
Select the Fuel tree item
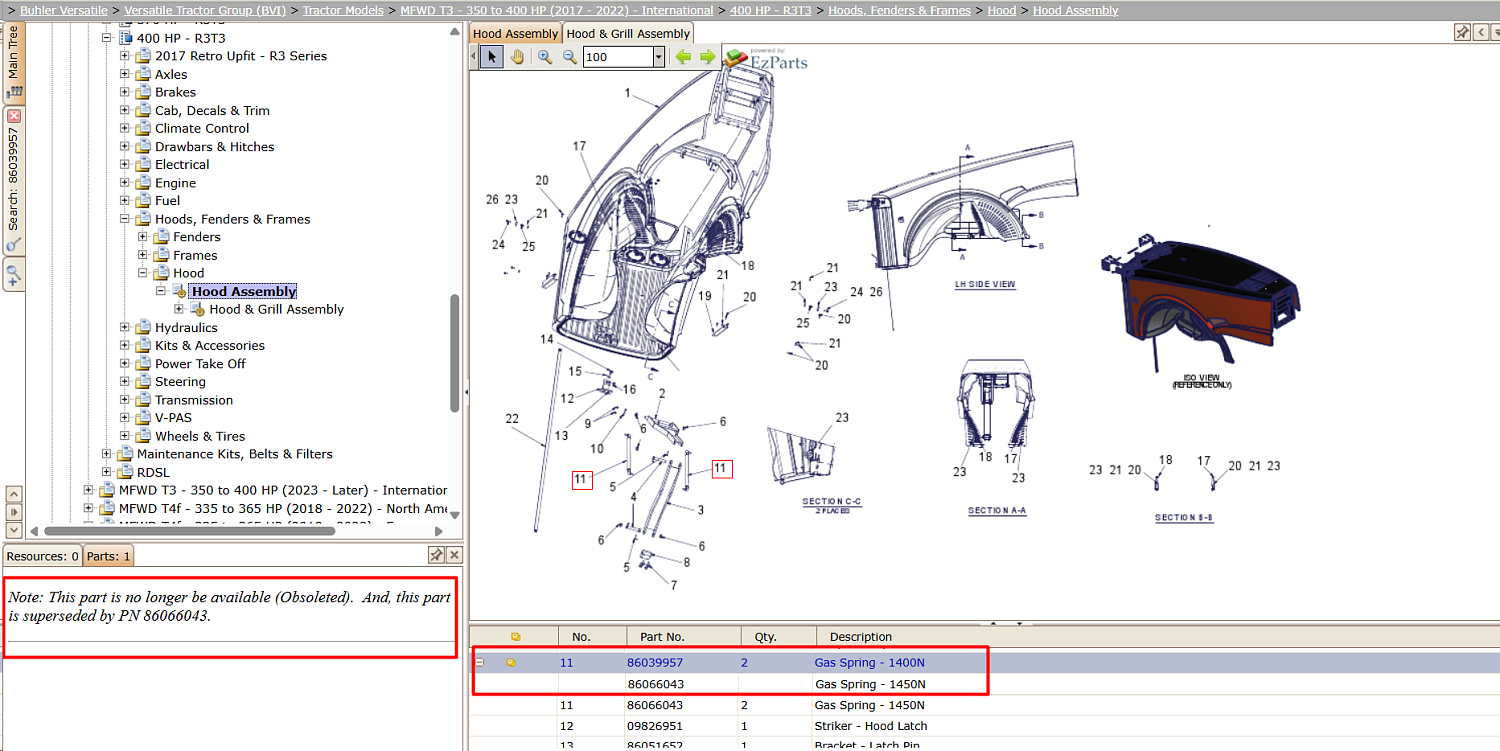167,201
